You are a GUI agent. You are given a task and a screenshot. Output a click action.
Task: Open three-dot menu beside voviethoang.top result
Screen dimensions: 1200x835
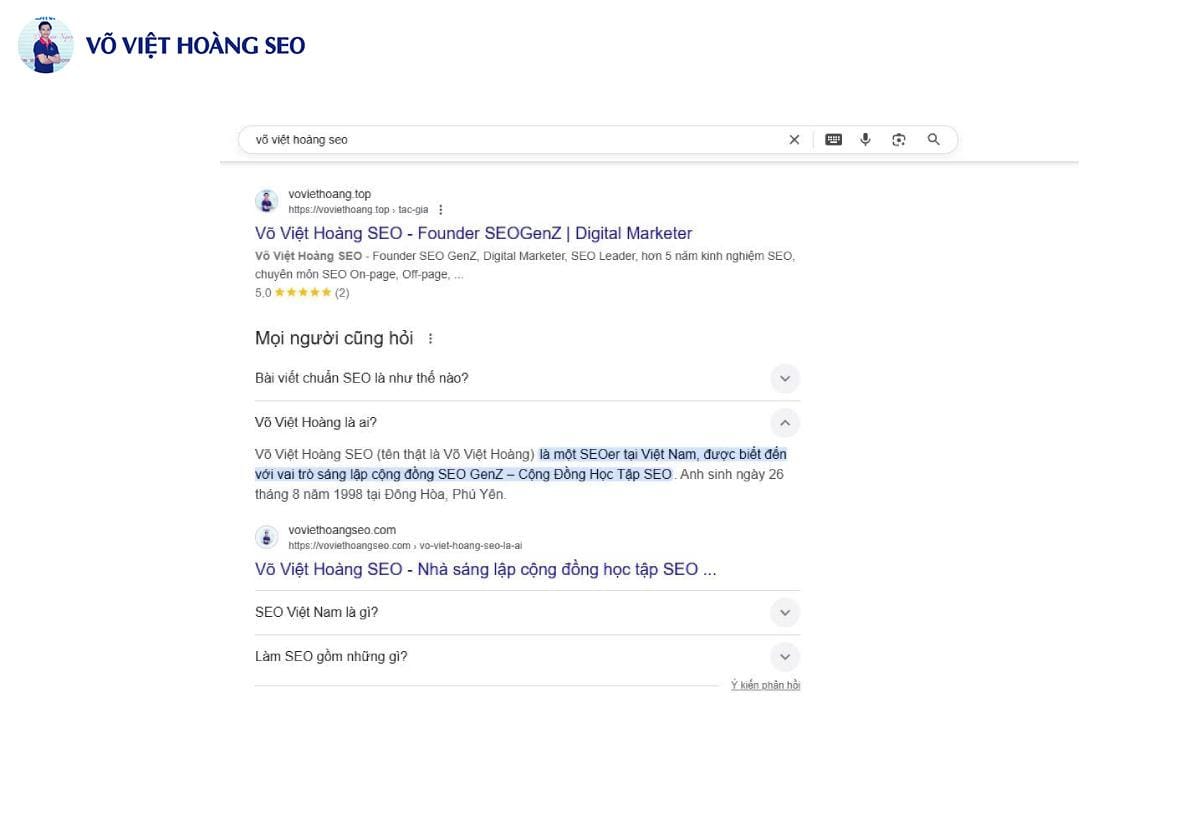(x=441, y=210)
